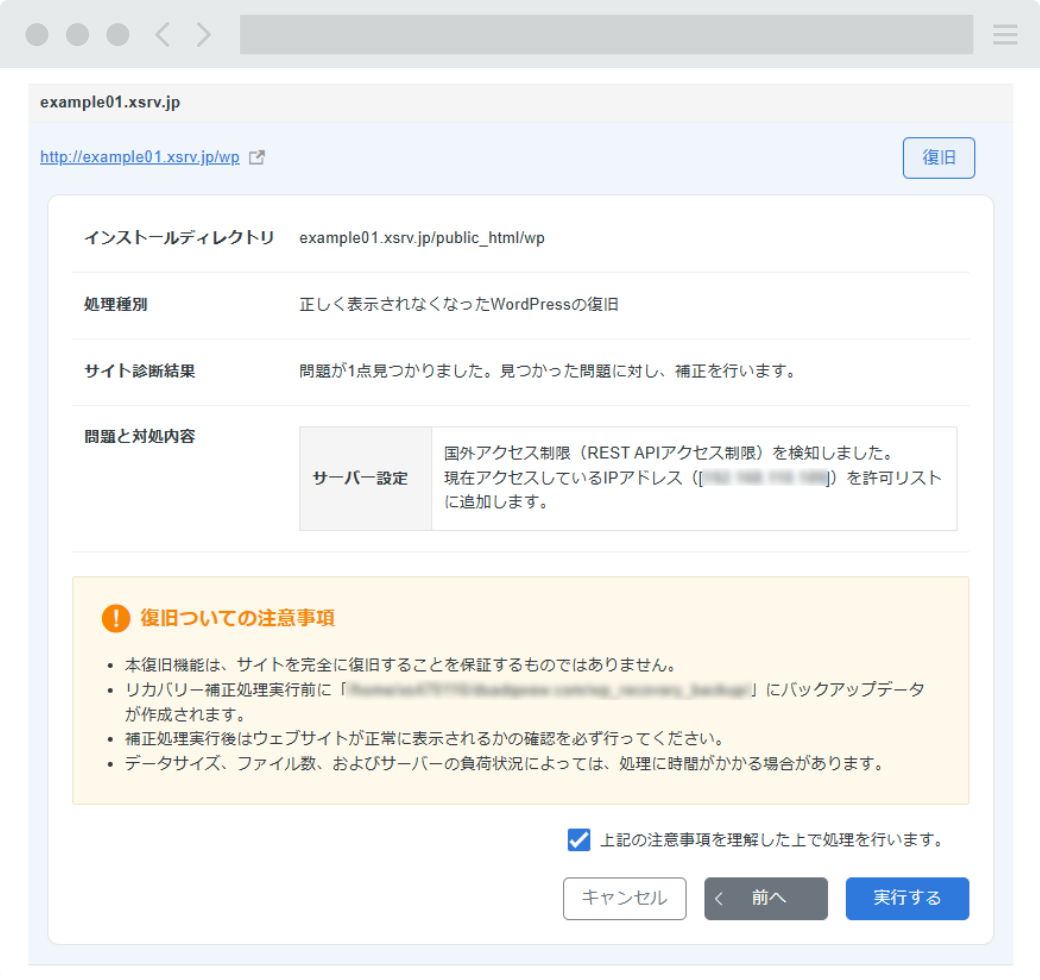Screen dimensions: 1040x980
Task: Click the 復旧ついての注意事項 heading
Action: [x=237, y=618]
